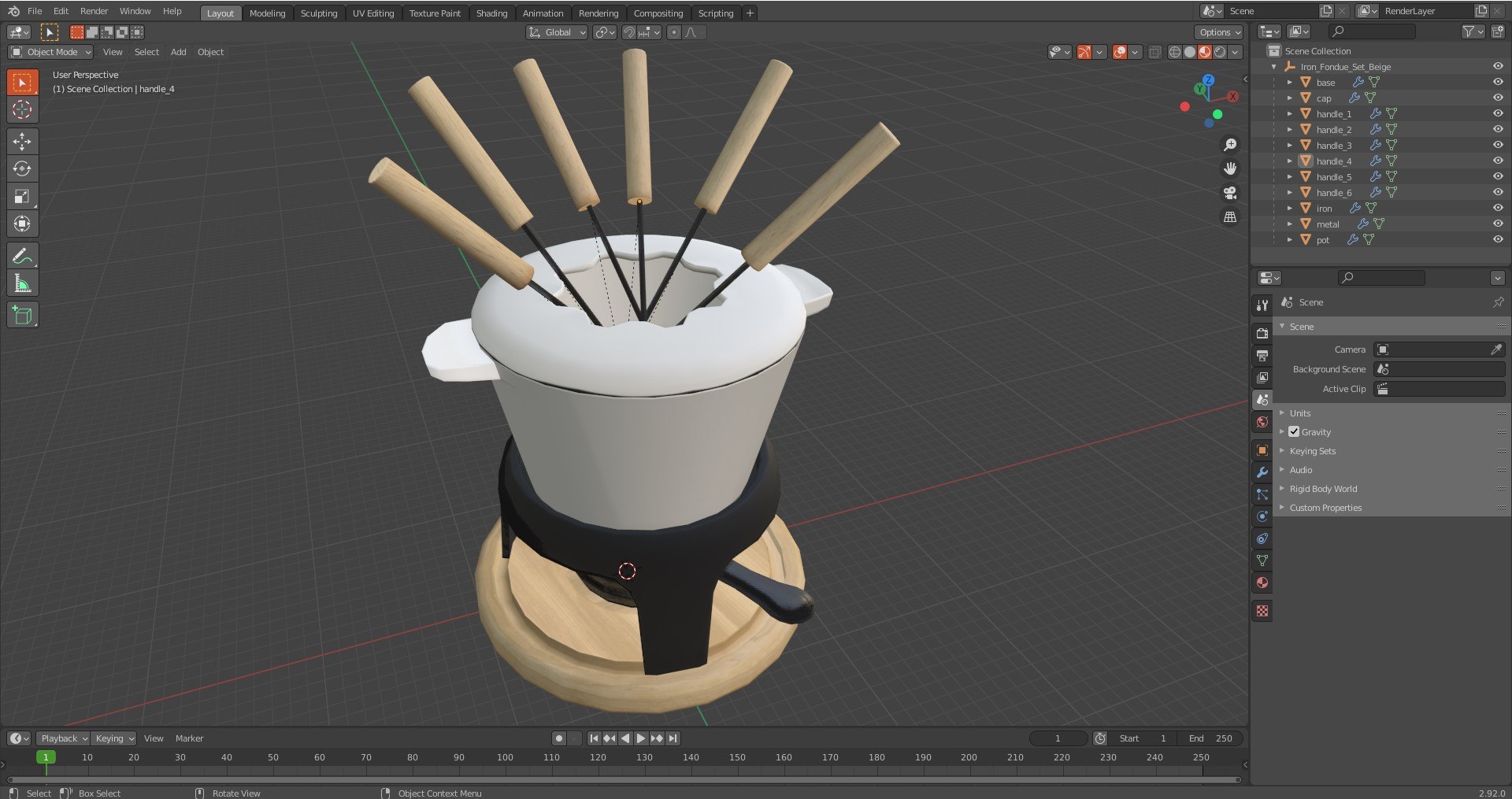Click the play animation button
The height and width of the screenshot is (799, 1512).
point(641,738)
